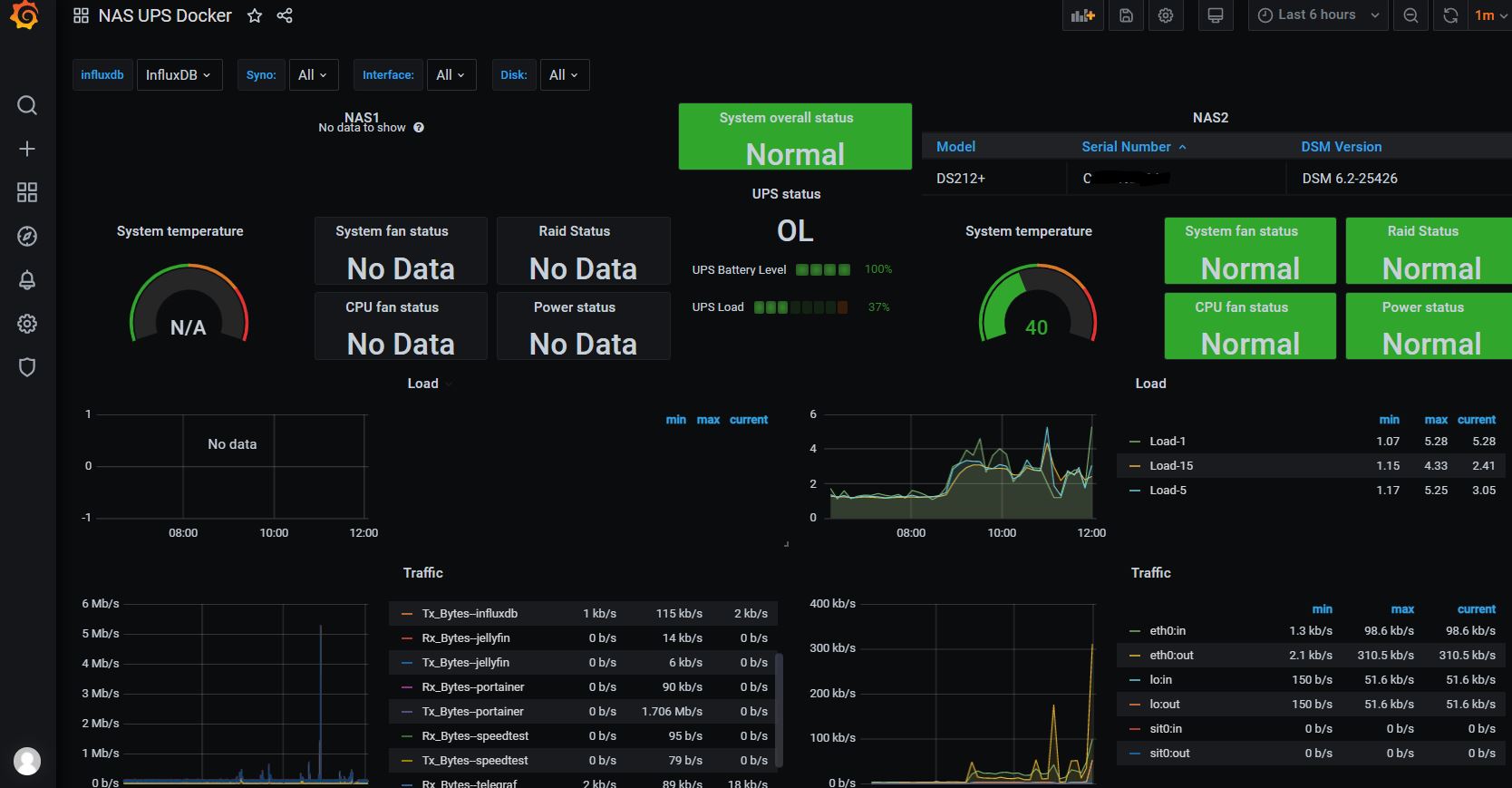The width and height of the screenshot is (1512, 788).
Task: Open Explore compass in sidebar
Action: point(27,237)
